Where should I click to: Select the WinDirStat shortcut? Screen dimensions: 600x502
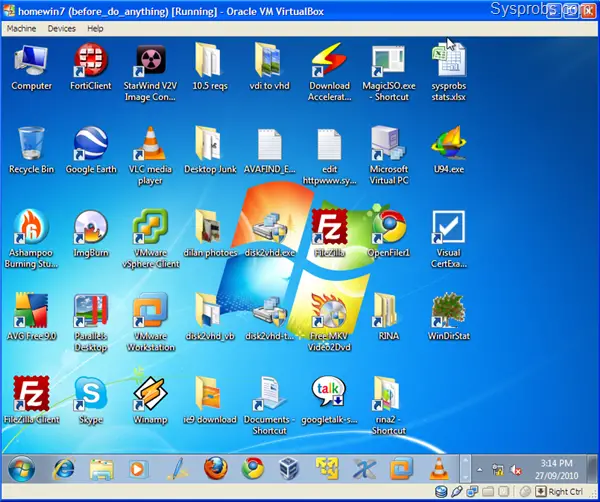(x=448, y=318)
